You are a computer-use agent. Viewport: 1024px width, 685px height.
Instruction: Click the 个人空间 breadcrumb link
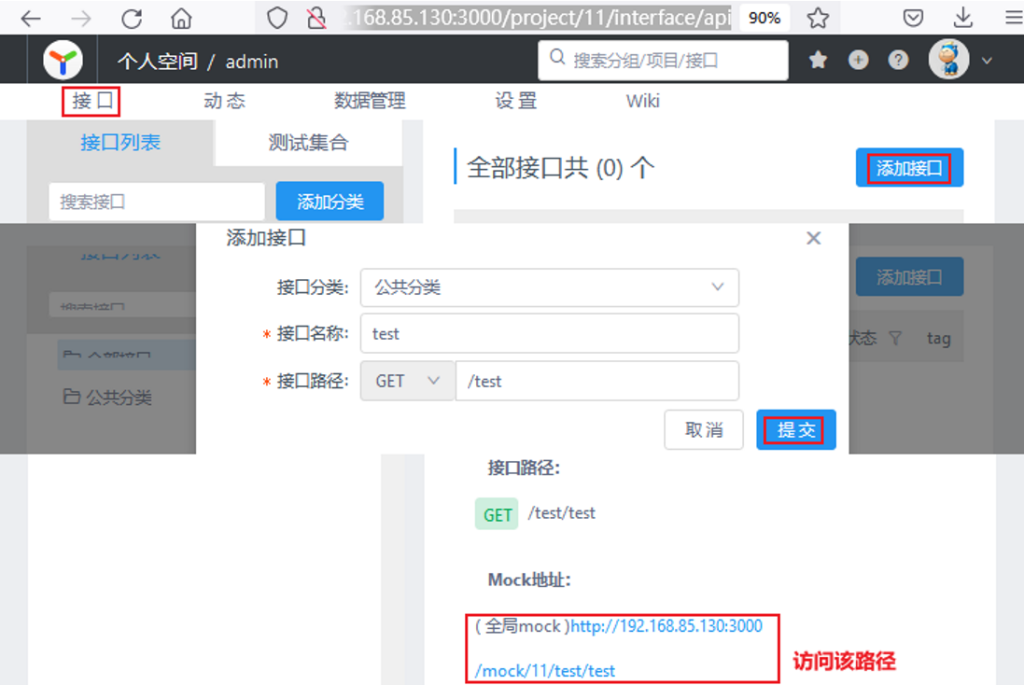click(x=157, y=61)
